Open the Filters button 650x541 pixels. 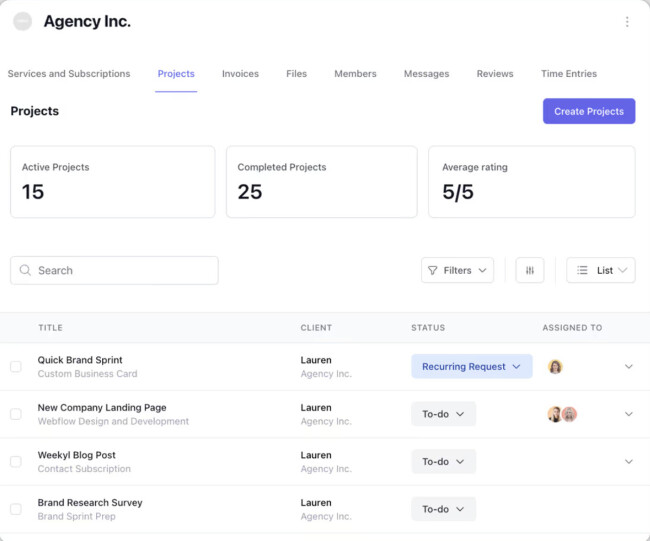457,270
